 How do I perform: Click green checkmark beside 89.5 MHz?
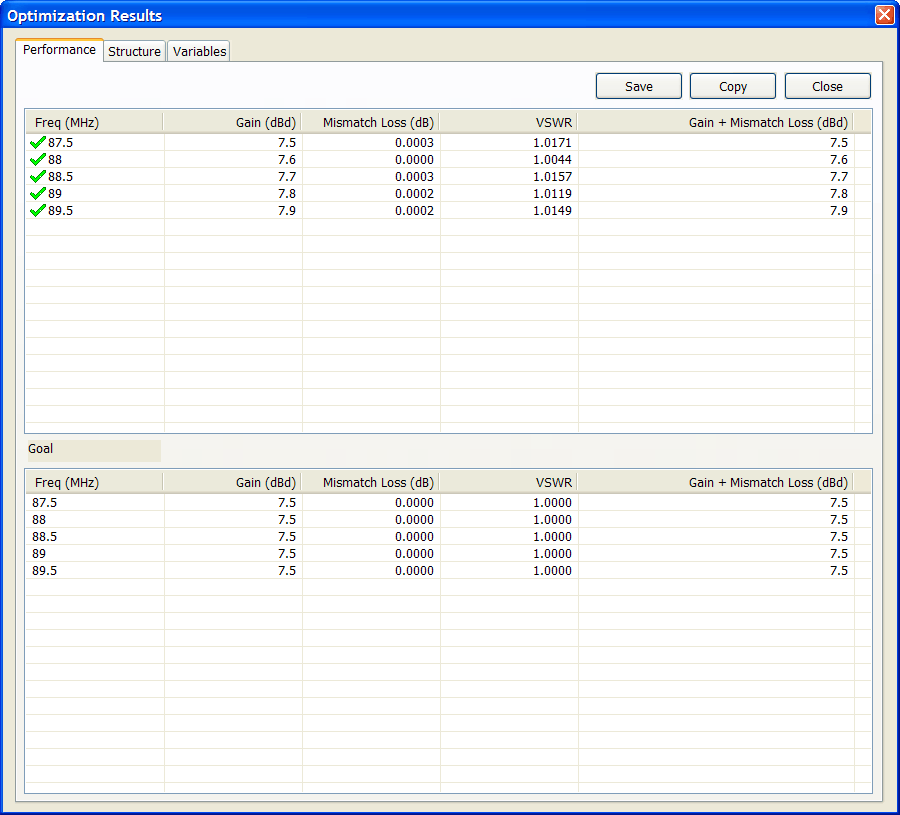pyautogui.click(x=38, y=211)
